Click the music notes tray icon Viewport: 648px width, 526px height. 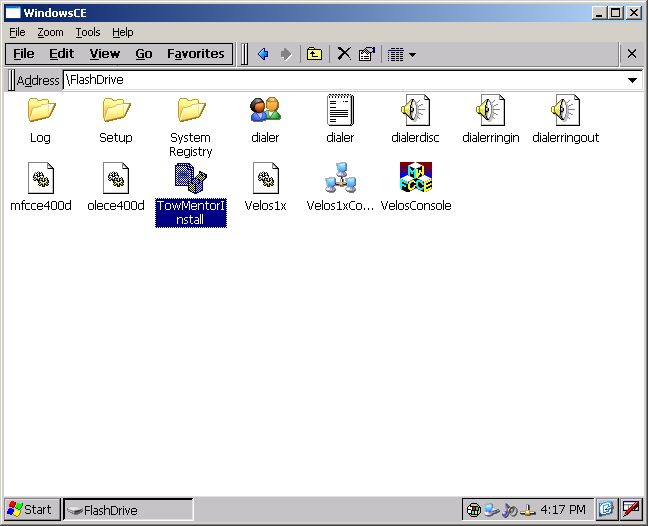point(509,510)
